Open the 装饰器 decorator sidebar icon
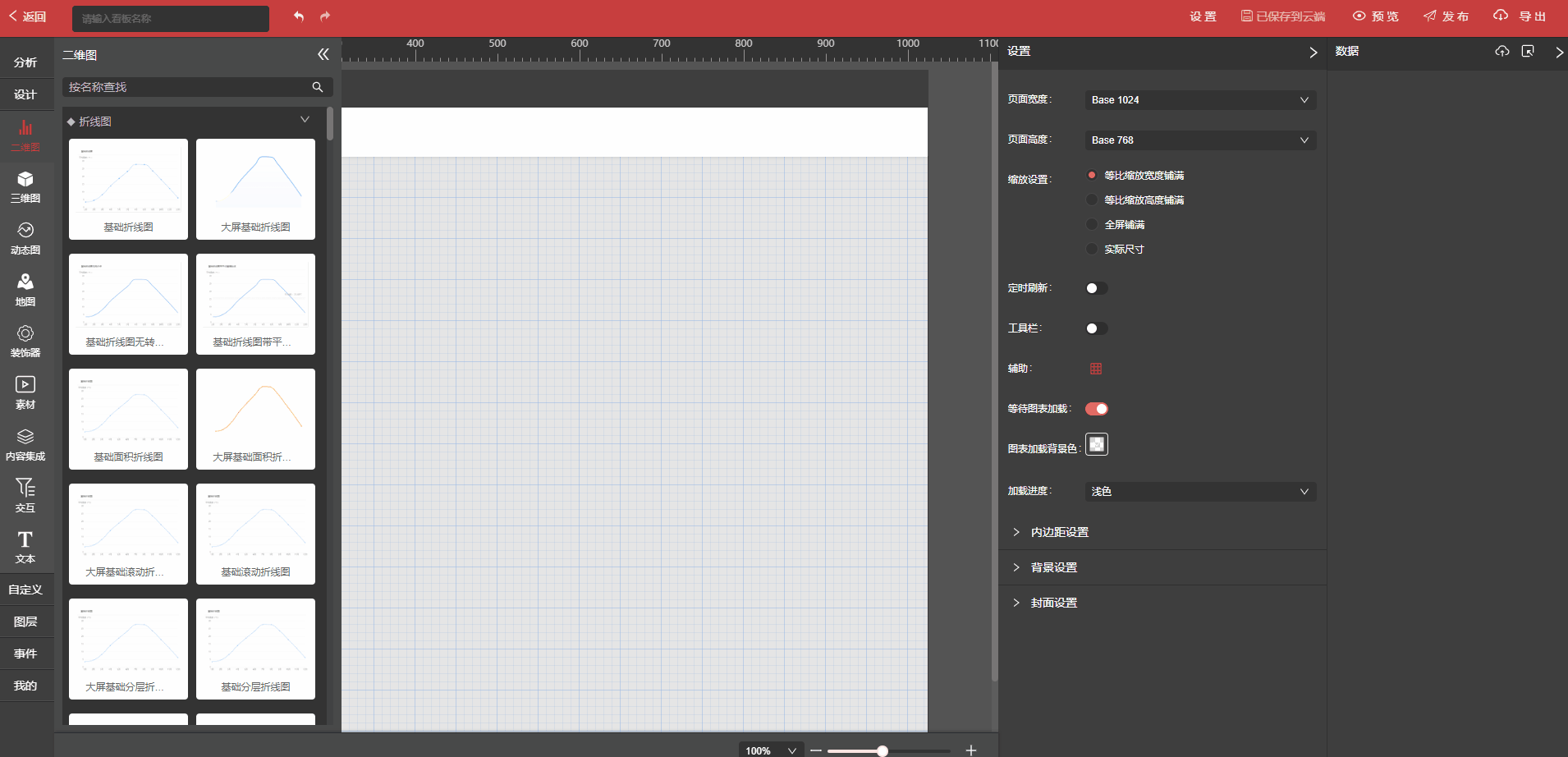This screenshot has width=1568, height=757. click(25, 341)
